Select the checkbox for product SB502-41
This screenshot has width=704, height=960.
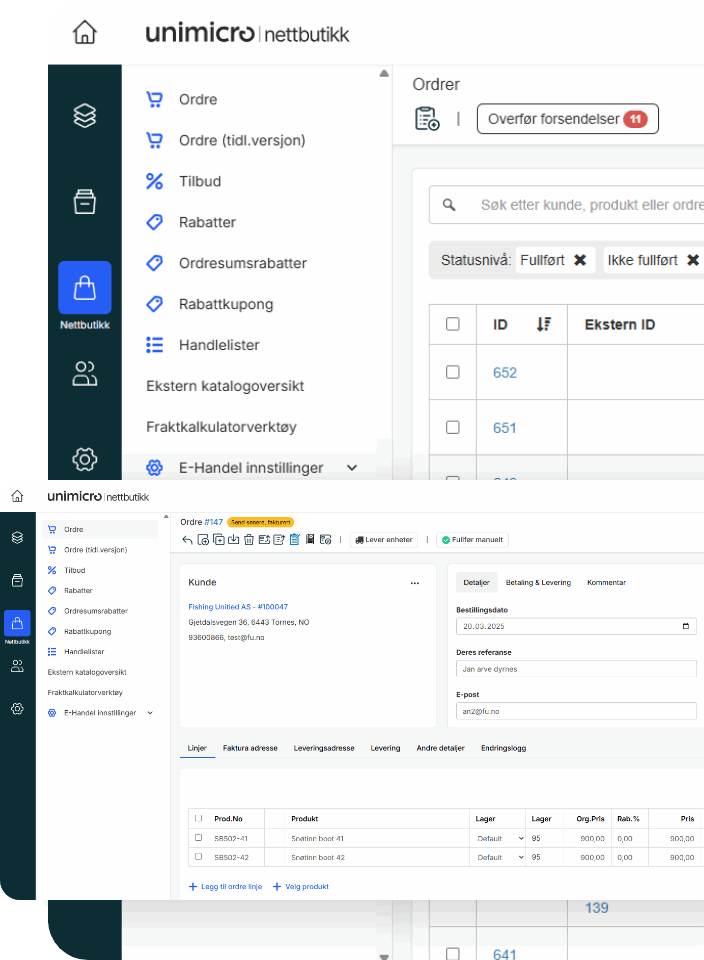coord(198,838)
